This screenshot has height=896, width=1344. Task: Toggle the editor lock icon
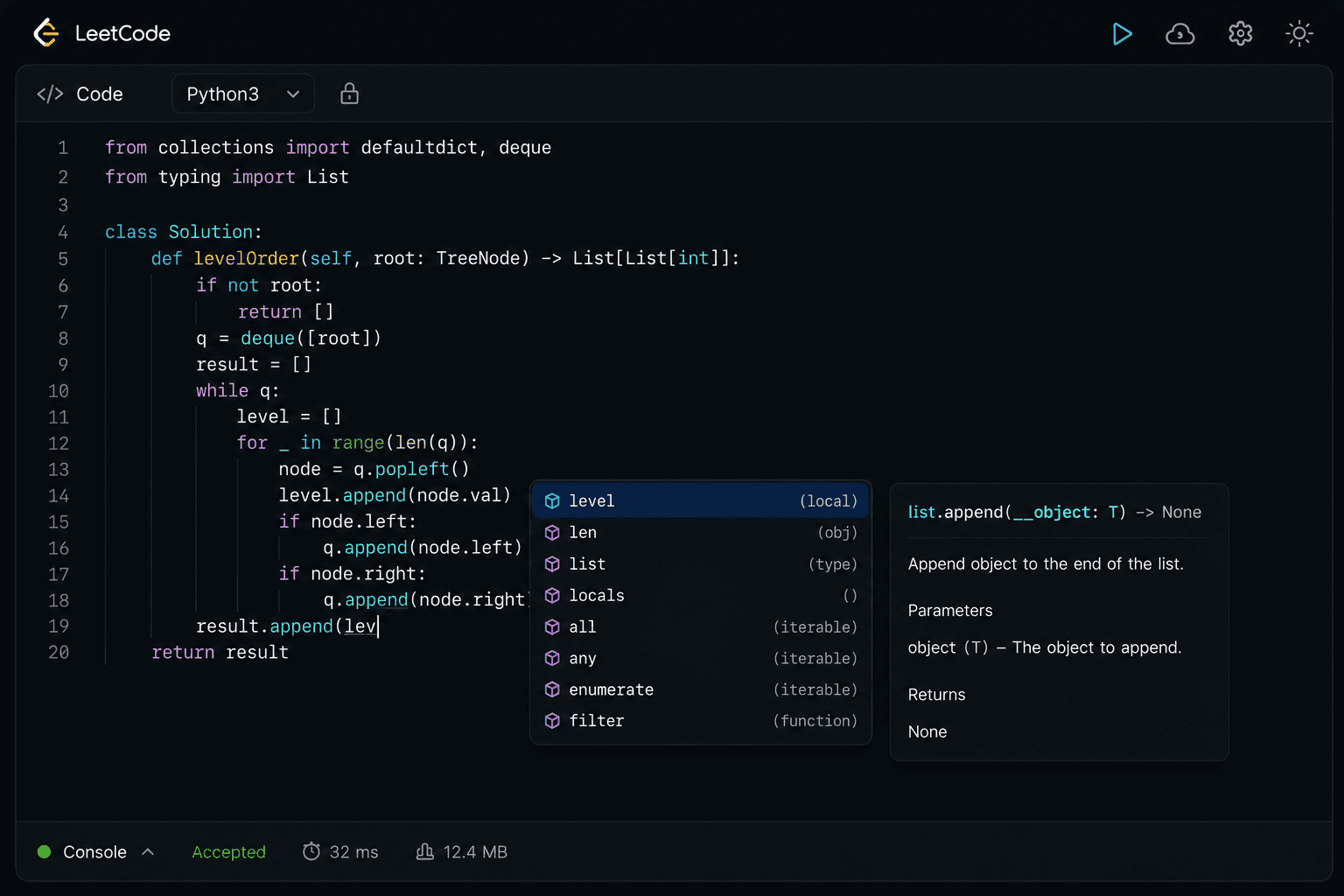point(349,94)
